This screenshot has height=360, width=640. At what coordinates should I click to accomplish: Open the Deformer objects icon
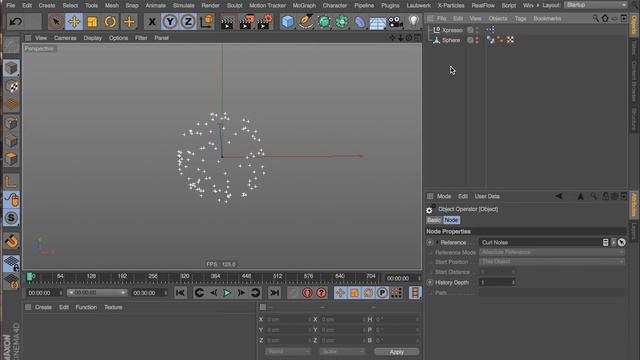360,22
